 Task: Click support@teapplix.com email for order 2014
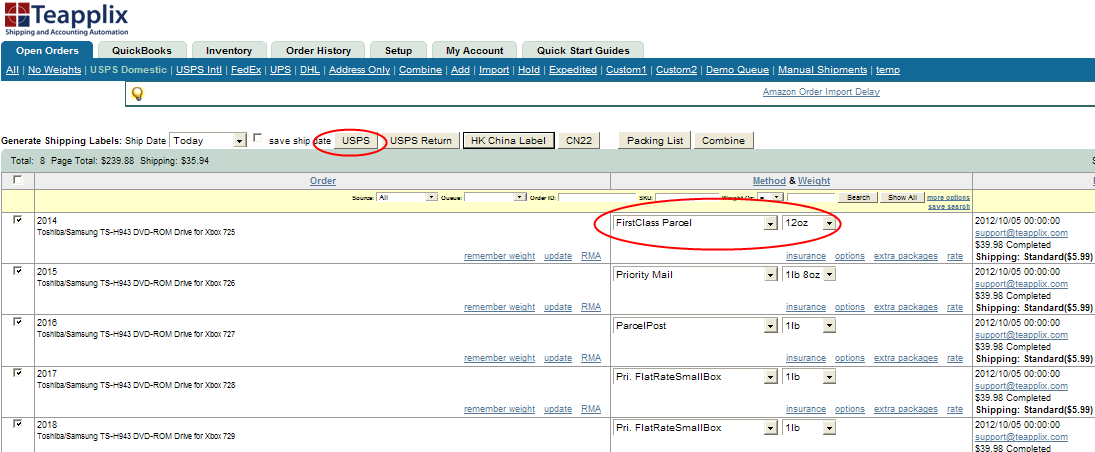click(x=1022, y=233)
